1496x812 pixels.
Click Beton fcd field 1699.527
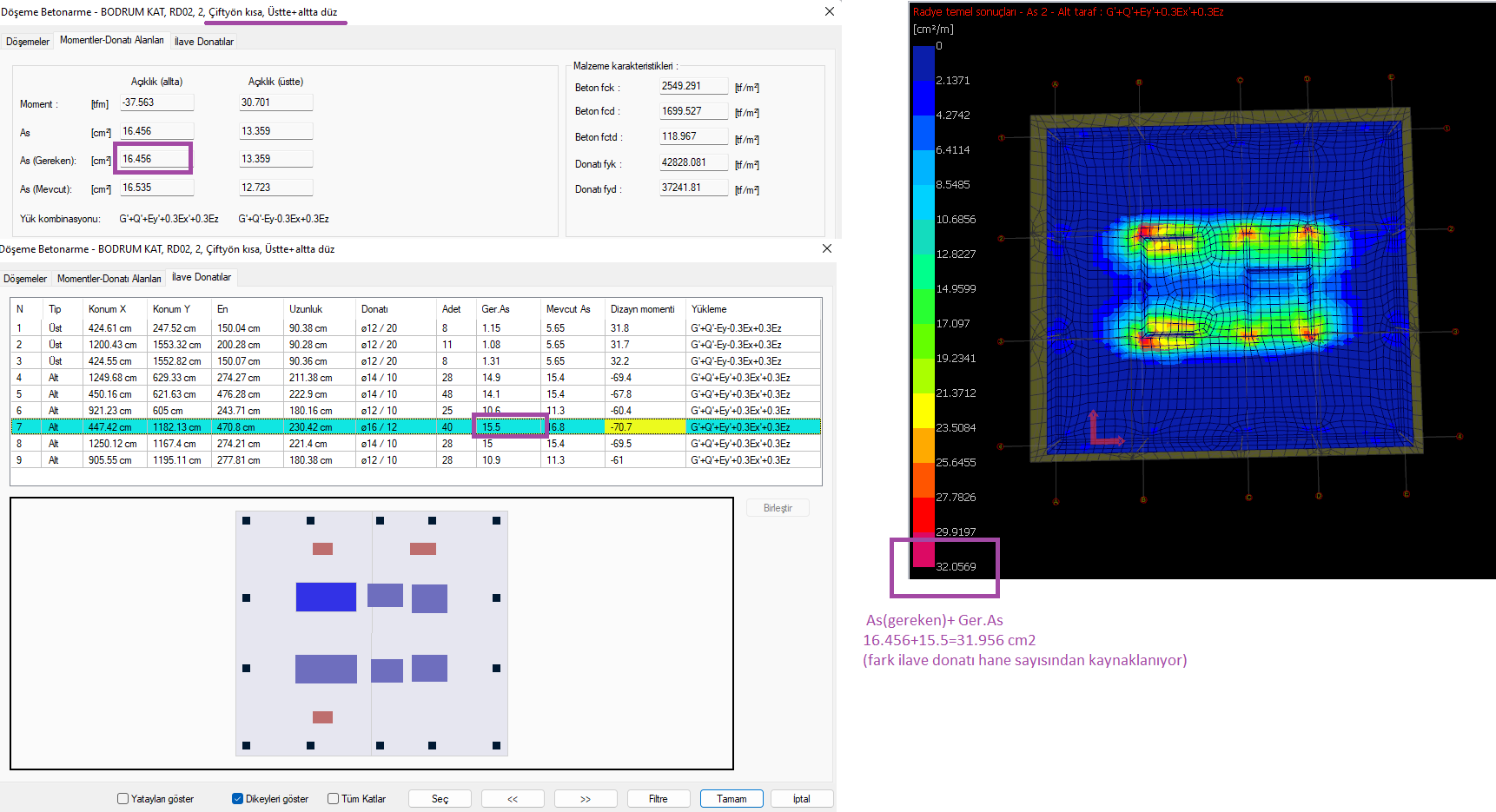(x=693, y=111)
